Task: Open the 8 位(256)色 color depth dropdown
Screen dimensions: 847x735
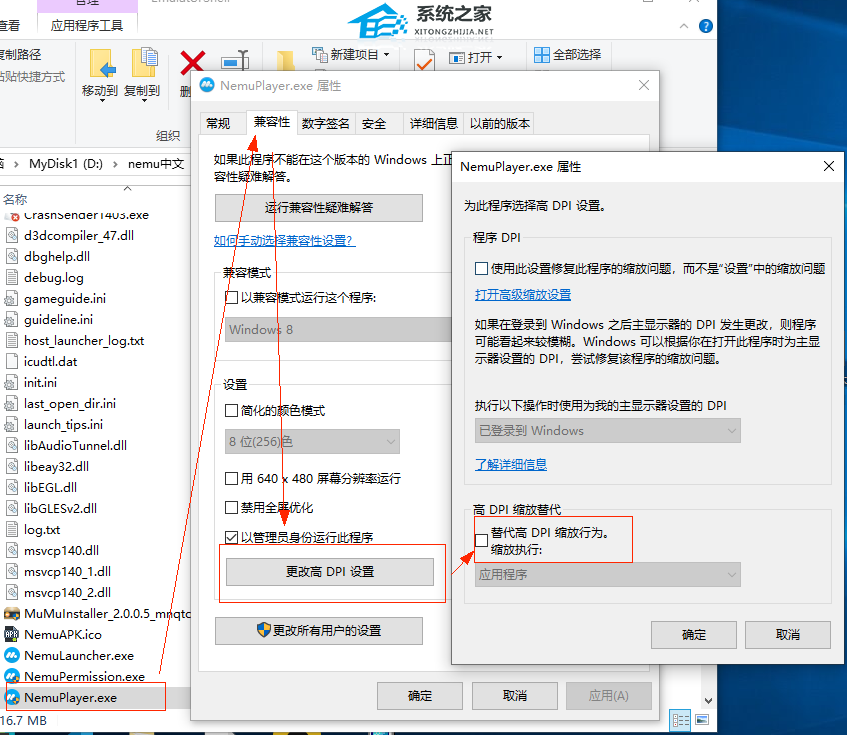Action: pyautogui.click(x=312, y=442)
